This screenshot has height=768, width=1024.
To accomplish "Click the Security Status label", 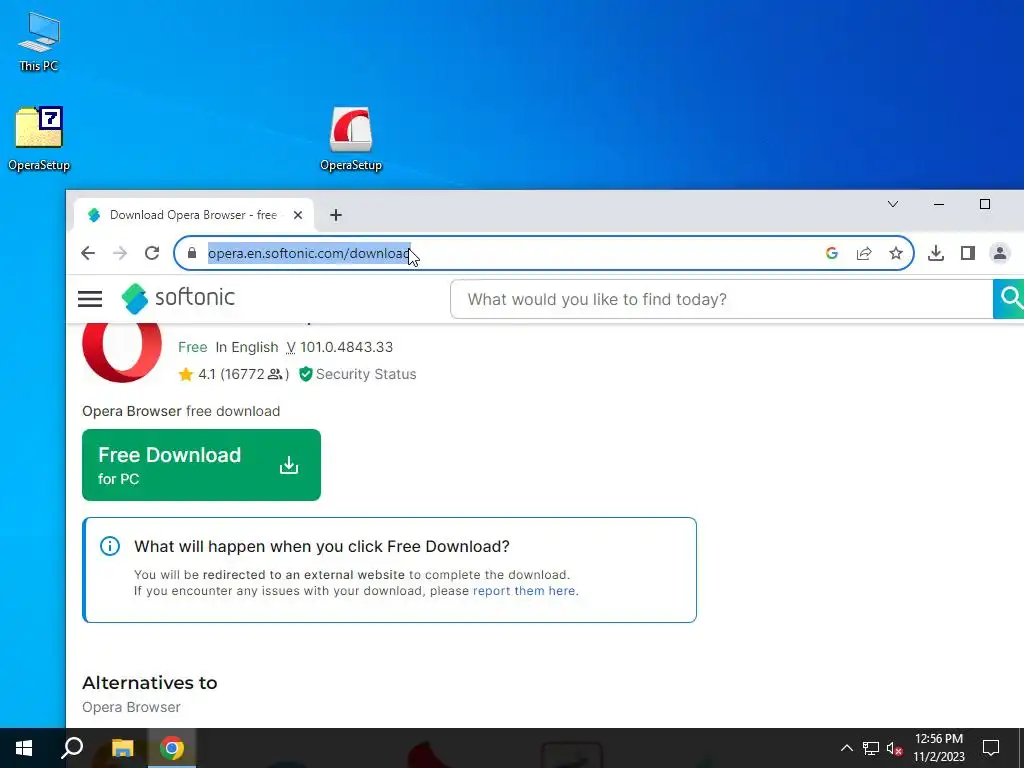I will click(366, 374).
